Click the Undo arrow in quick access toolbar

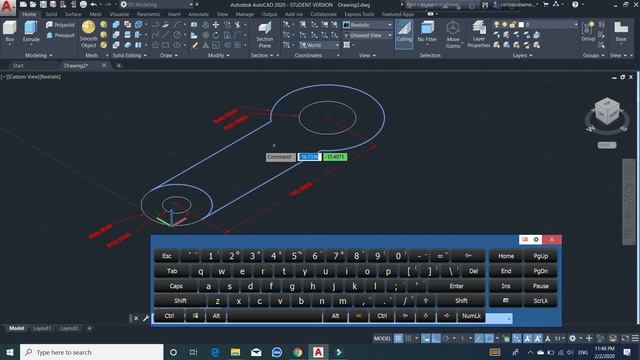[93, 4]
